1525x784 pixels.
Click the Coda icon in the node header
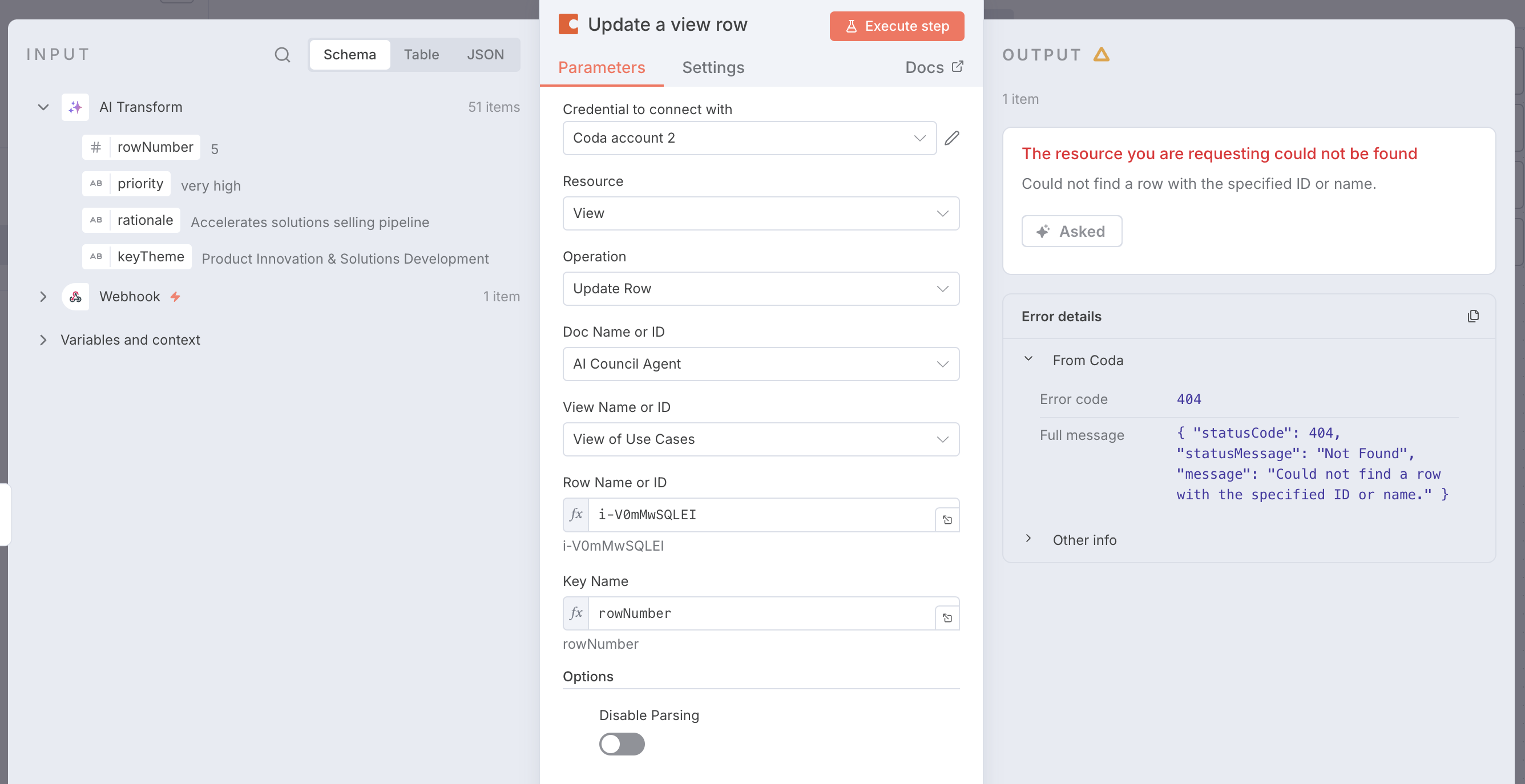pos(568,25)
